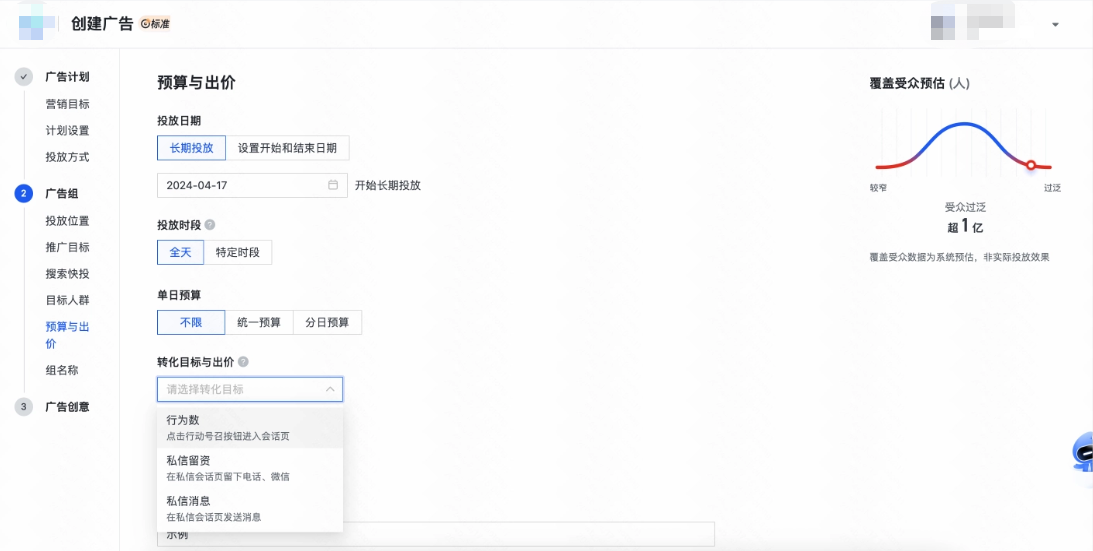Click the calendar icon in date field
Image resolution: width=1093 pixels, height=551 pixels.
point(333,185)
